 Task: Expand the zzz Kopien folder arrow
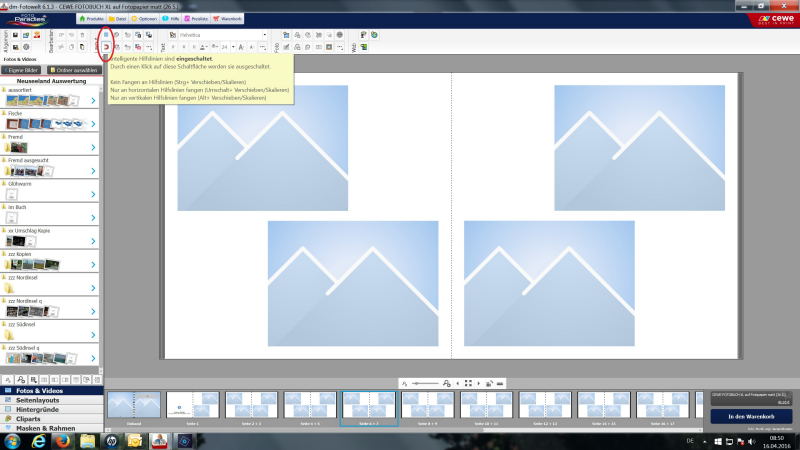[93, 265]
